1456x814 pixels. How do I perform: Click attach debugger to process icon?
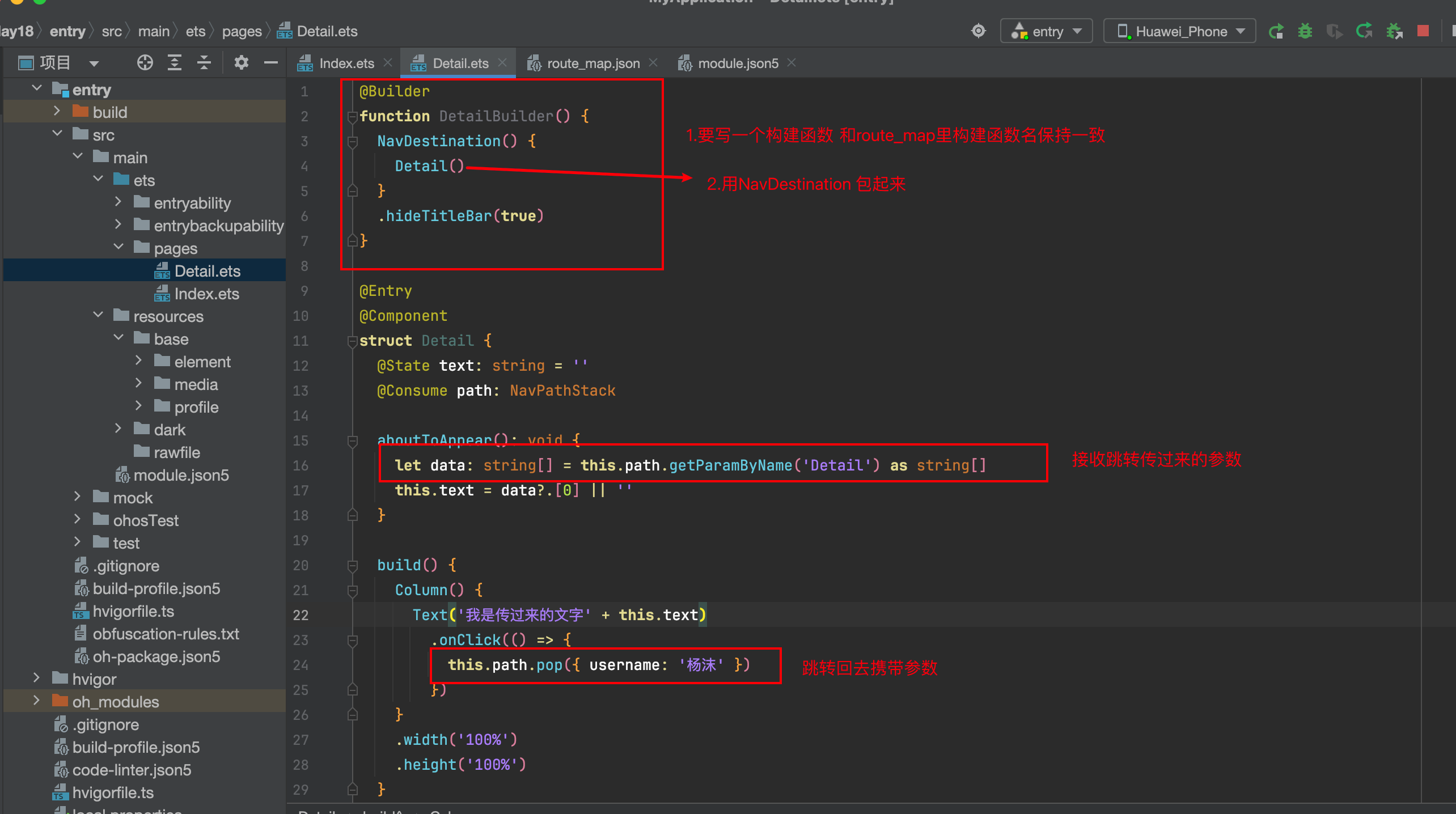click(x=1394, y=31)
